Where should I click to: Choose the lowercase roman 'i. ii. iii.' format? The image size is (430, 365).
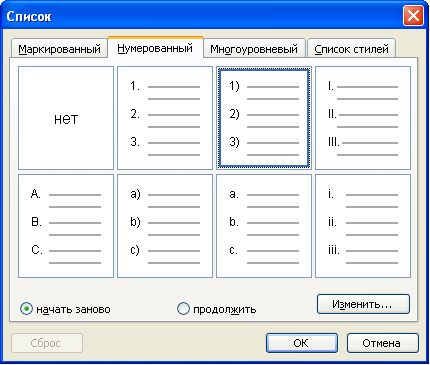[363, 226]
